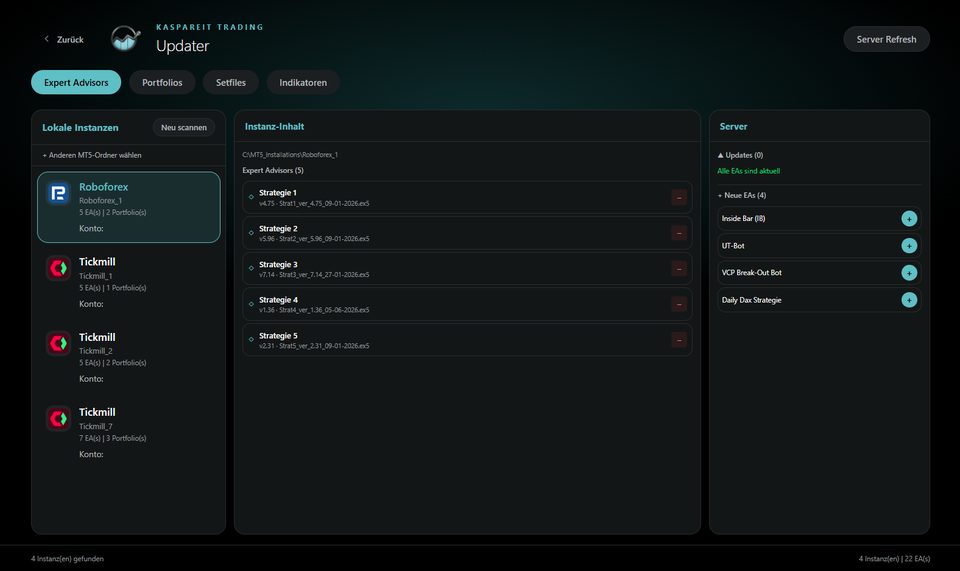Add UT-Bot with plus icon
Image resolution: width=960 pixels, height=571 pixels.
909,246
